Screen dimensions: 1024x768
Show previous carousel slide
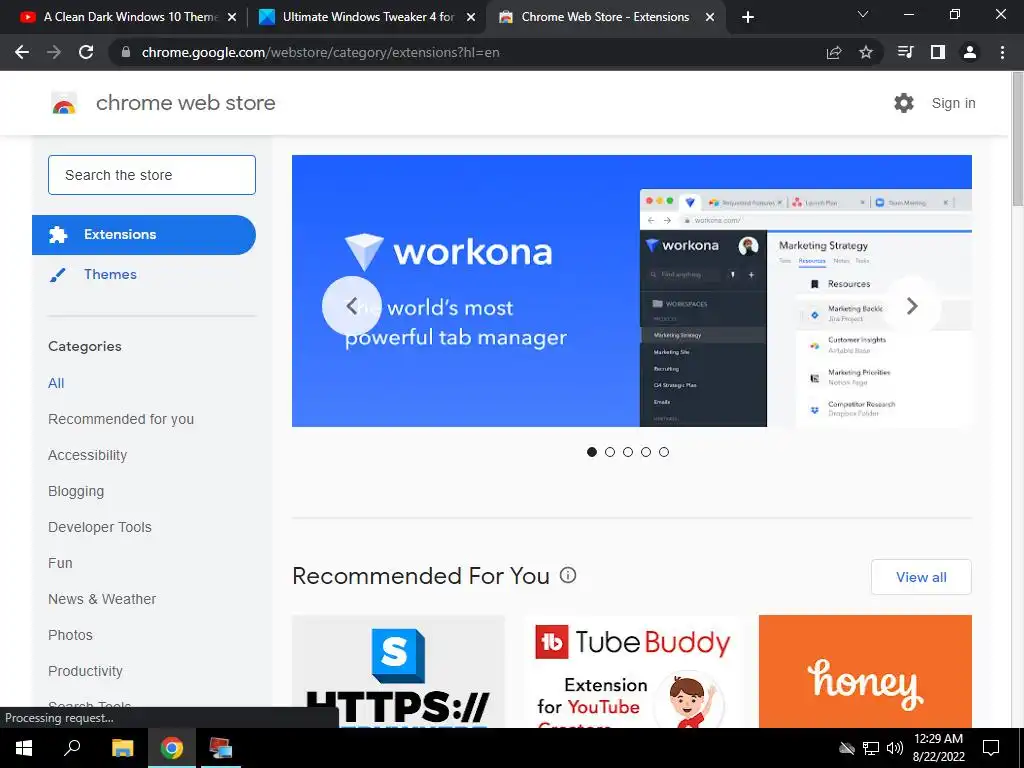[351, 306]
